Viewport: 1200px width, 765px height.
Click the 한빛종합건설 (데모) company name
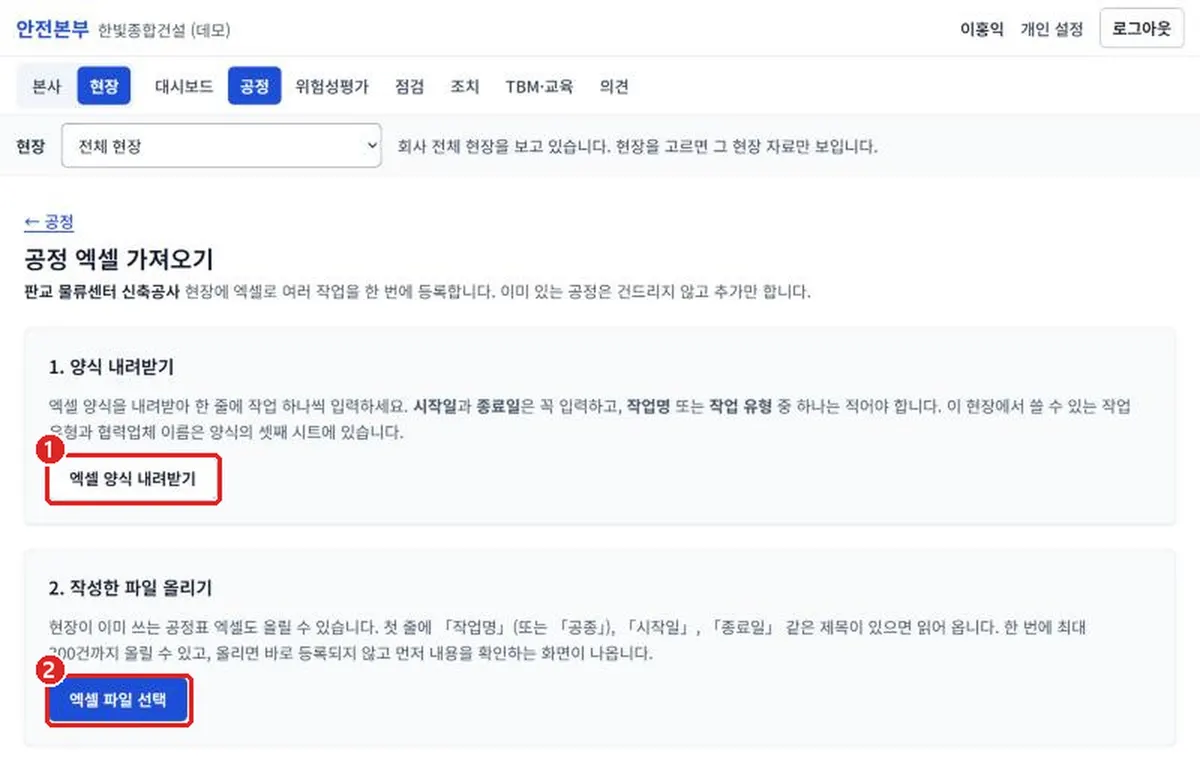tap(165, 30)
